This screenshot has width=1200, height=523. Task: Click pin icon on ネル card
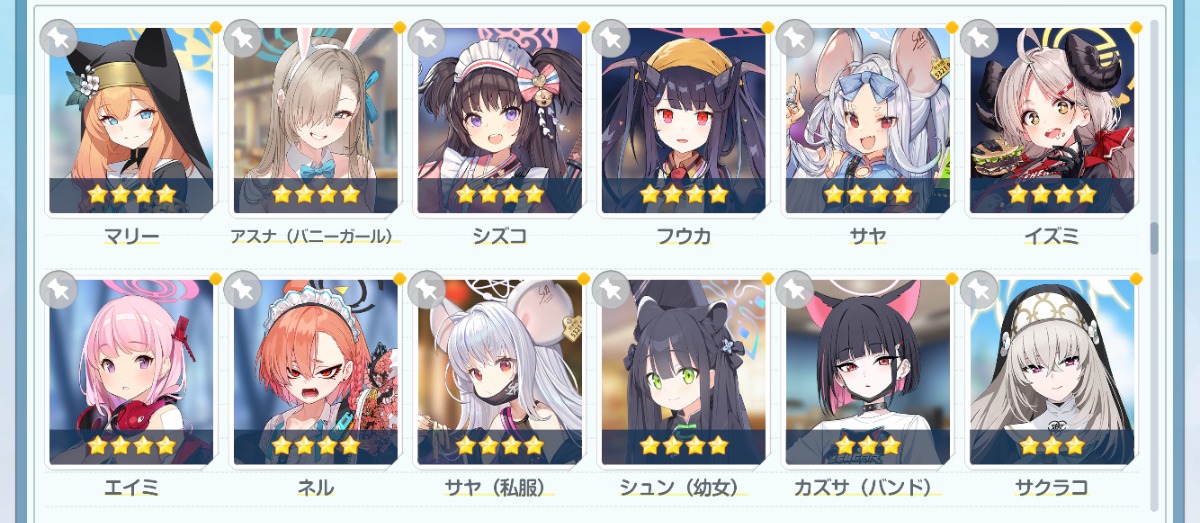click(242, 290)
